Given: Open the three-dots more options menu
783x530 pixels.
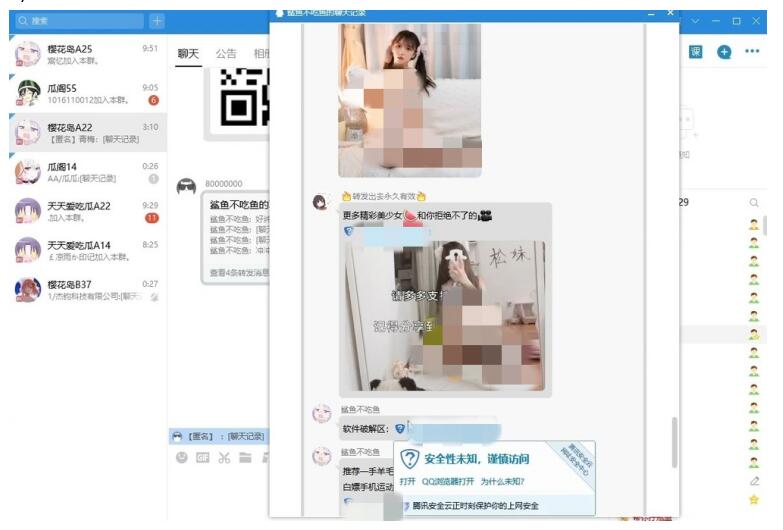Looking at the screenshot, I should (x=753, y=52).
